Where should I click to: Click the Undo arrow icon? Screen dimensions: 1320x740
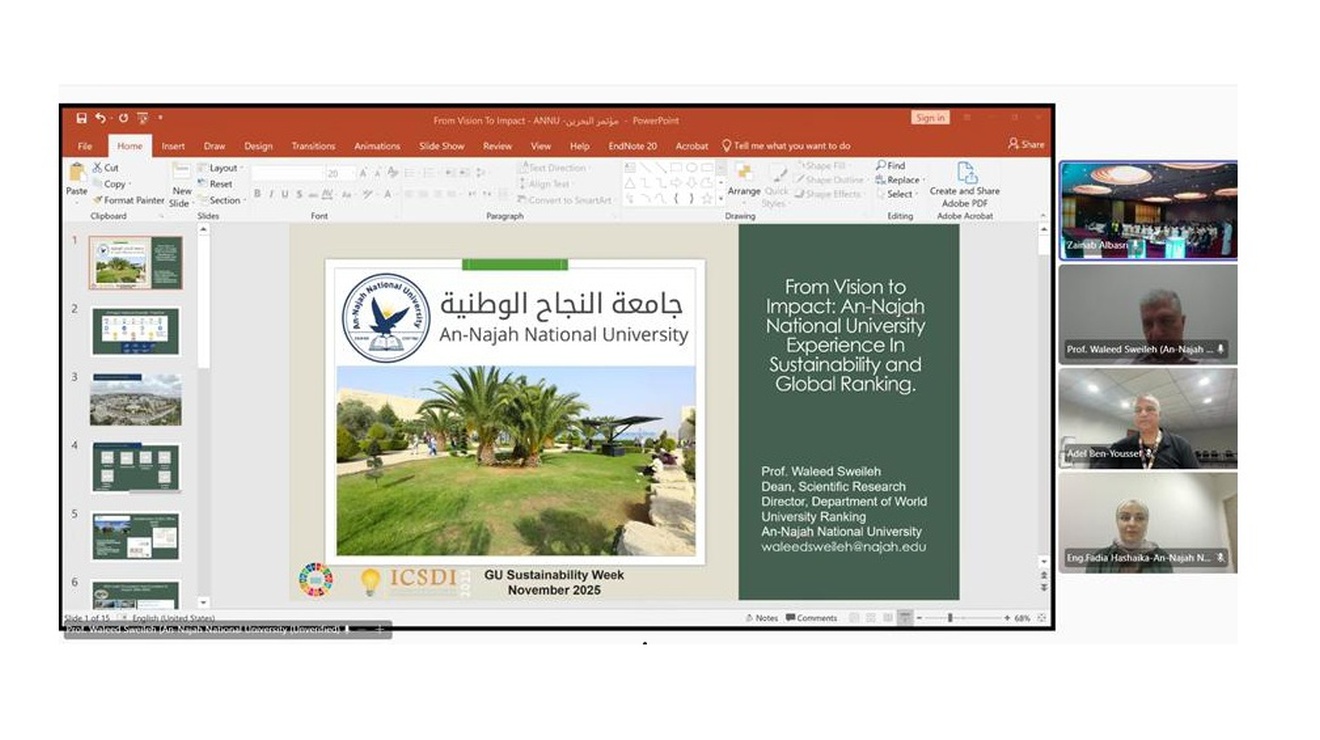(x=101, y=118)
